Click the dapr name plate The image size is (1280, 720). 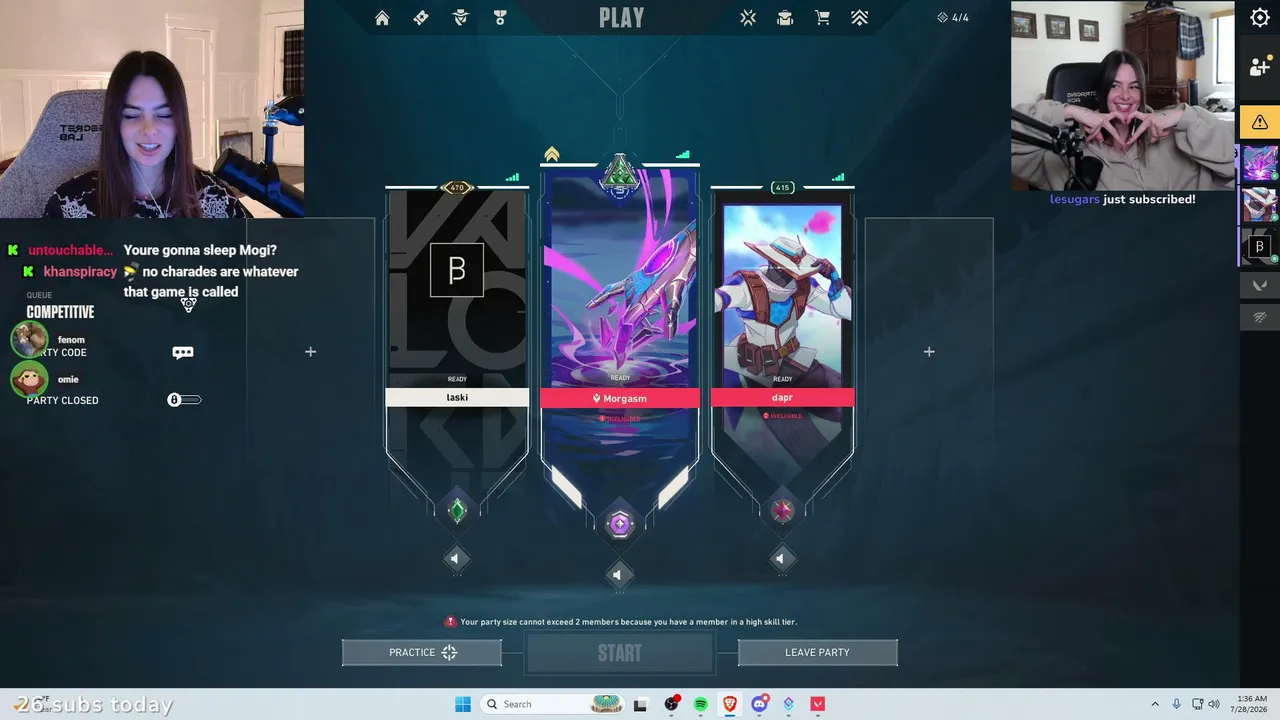click(782, 397)
